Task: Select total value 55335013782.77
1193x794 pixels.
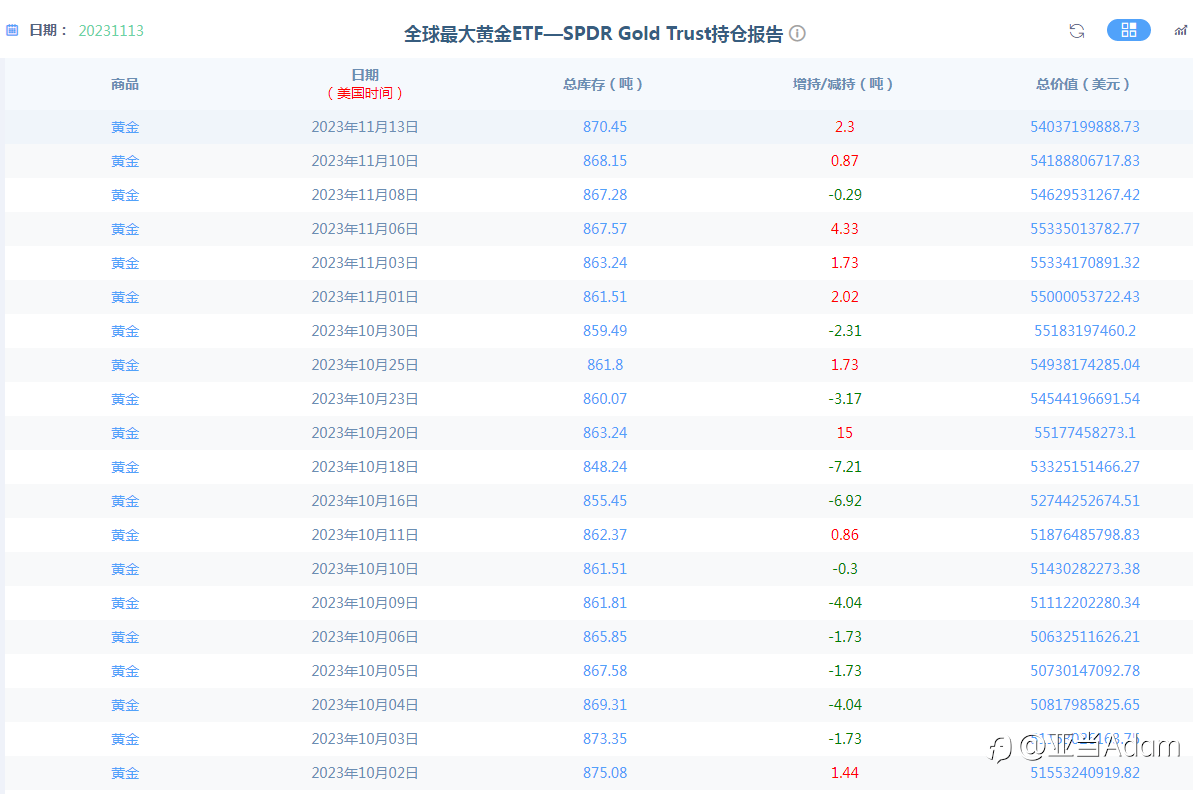Action: point(1085,229)
